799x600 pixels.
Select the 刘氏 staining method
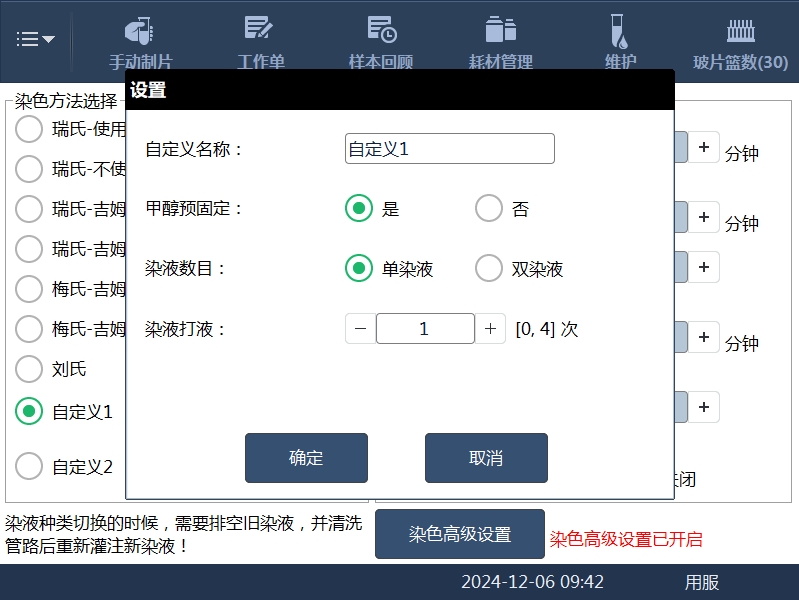tap(30, 369)
